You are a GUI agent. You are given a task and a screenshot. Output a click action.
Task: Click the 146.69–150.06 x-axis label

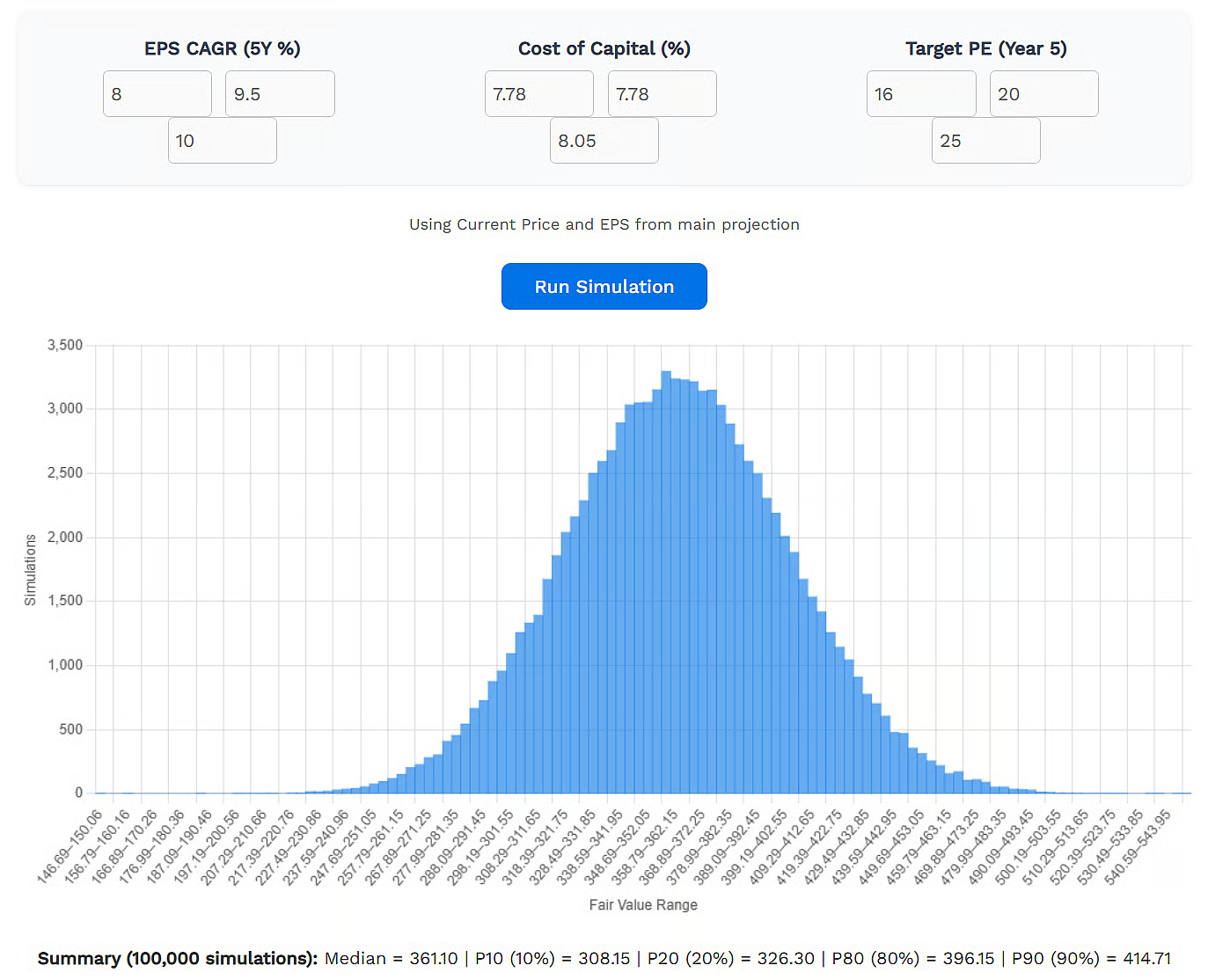point(70,847)
